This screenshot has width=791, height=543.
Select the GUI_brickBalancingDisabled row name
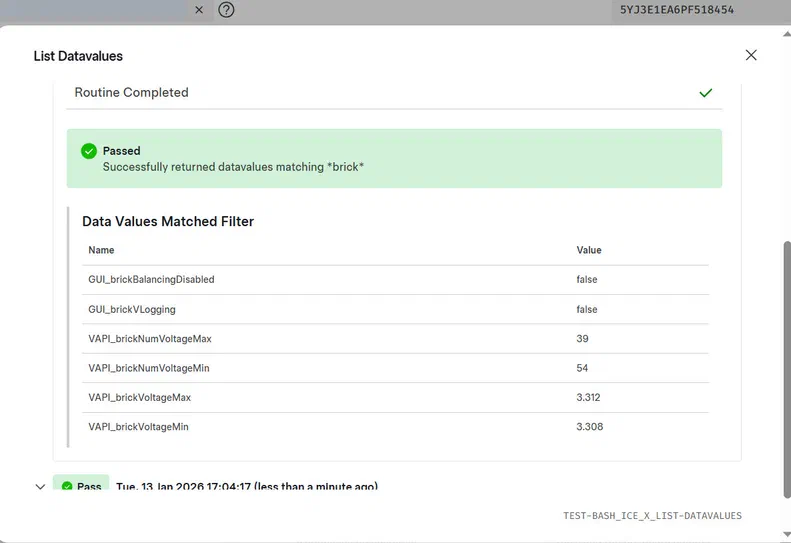[x=151, y=280]
